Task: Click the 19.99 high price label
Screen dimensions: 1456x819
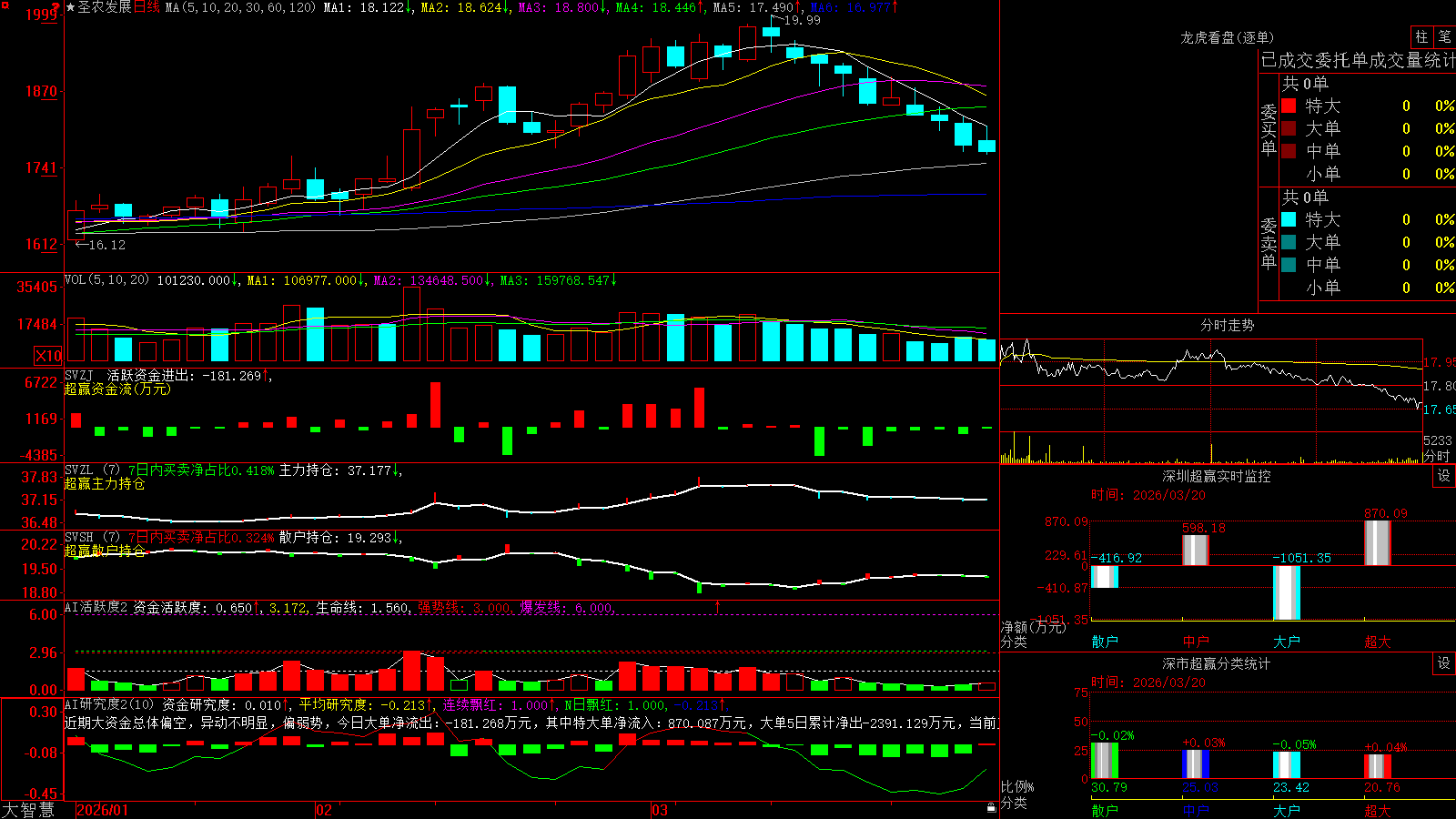Action: pos(802,20)
